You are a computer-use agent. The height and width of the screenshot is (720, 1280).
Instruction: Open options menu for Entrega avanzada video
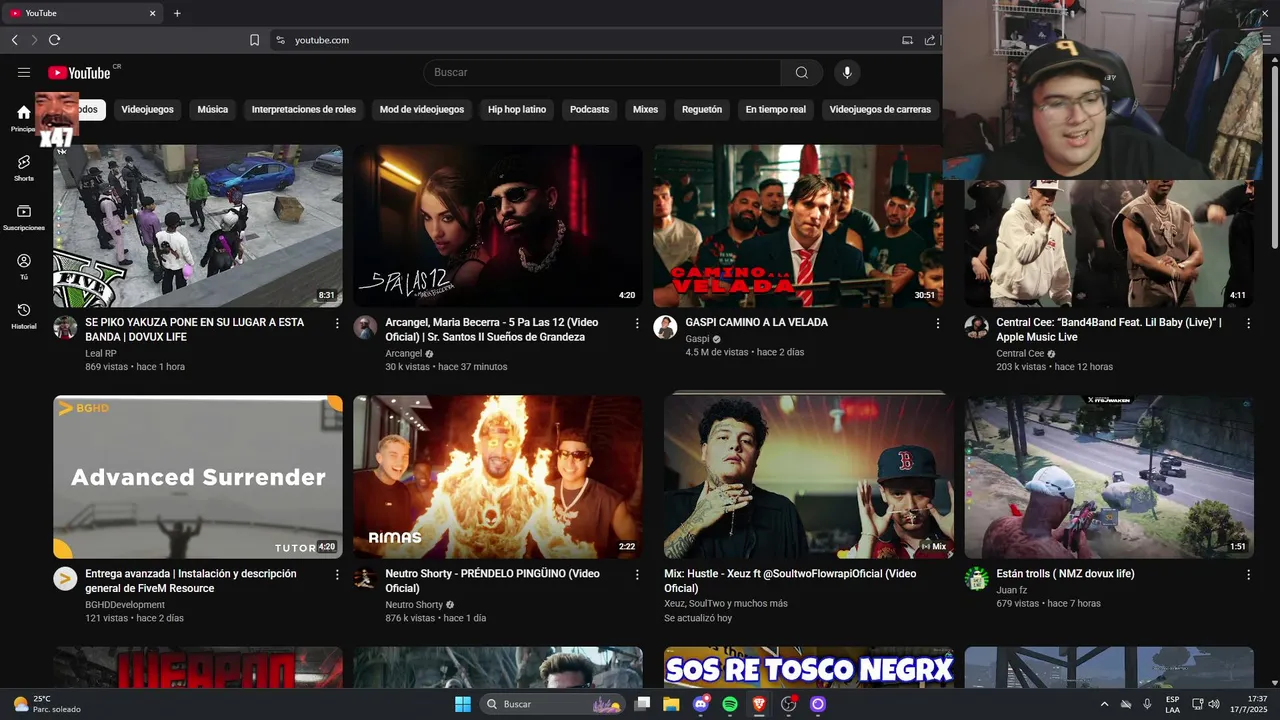tap(337, 574)
